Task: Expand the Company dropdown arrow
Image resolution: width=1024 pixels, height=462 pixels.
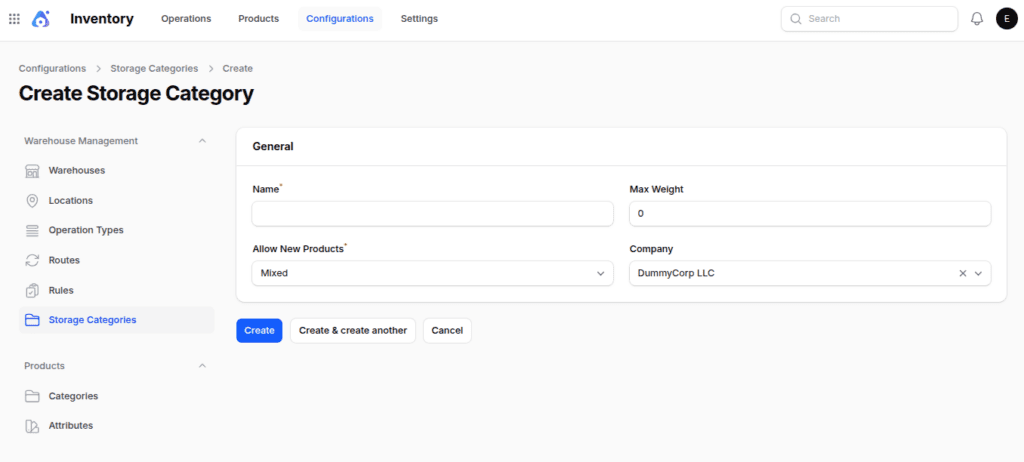Action: [x=978, y=274]
